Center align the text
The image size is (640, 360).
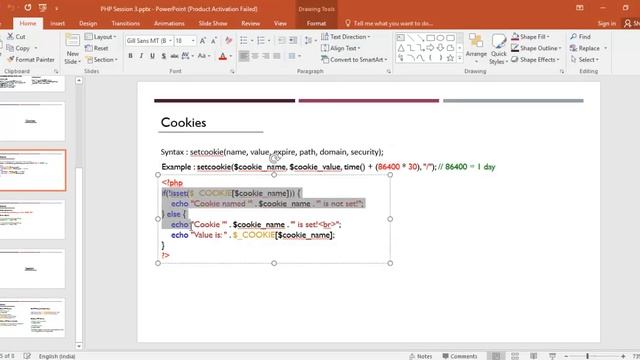click(x=255, y=56)
